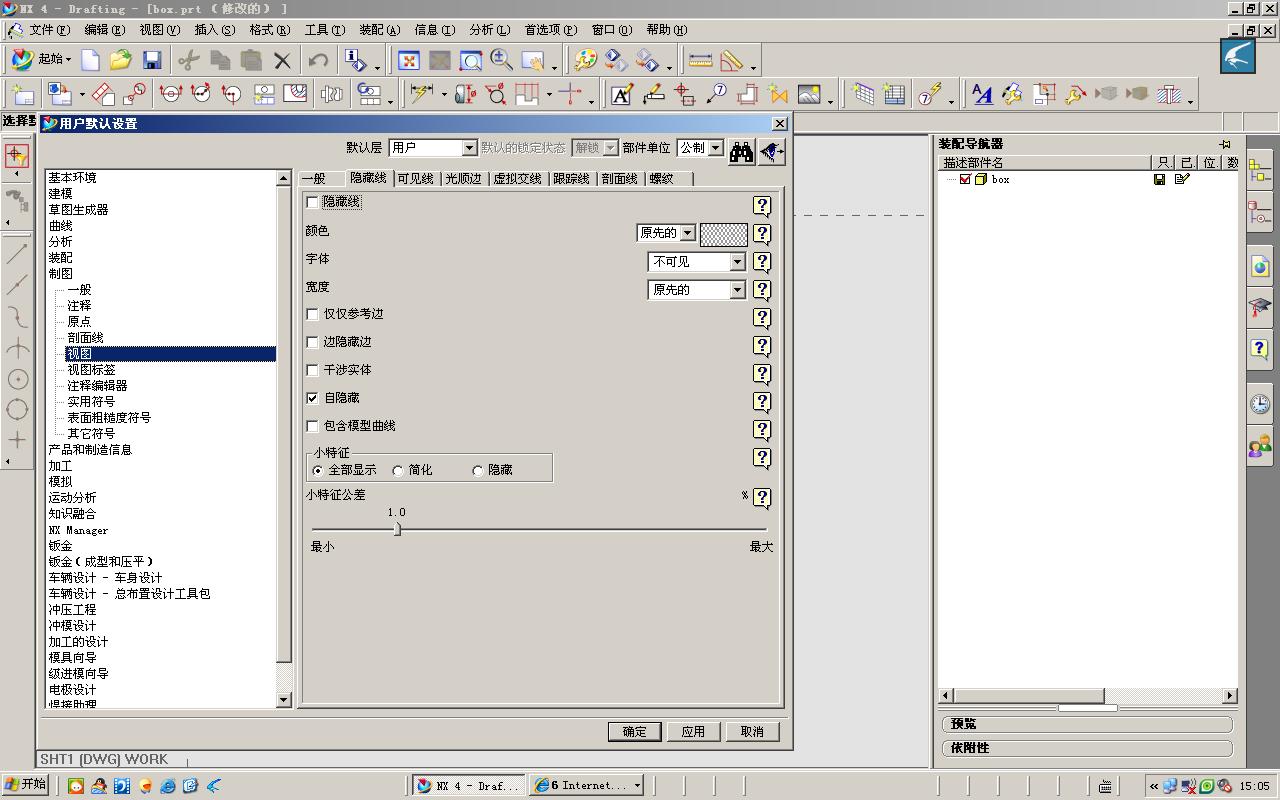The image size is (1280, 800).
Task: Open the 起始 start dropdown
Action: (41, 60)
